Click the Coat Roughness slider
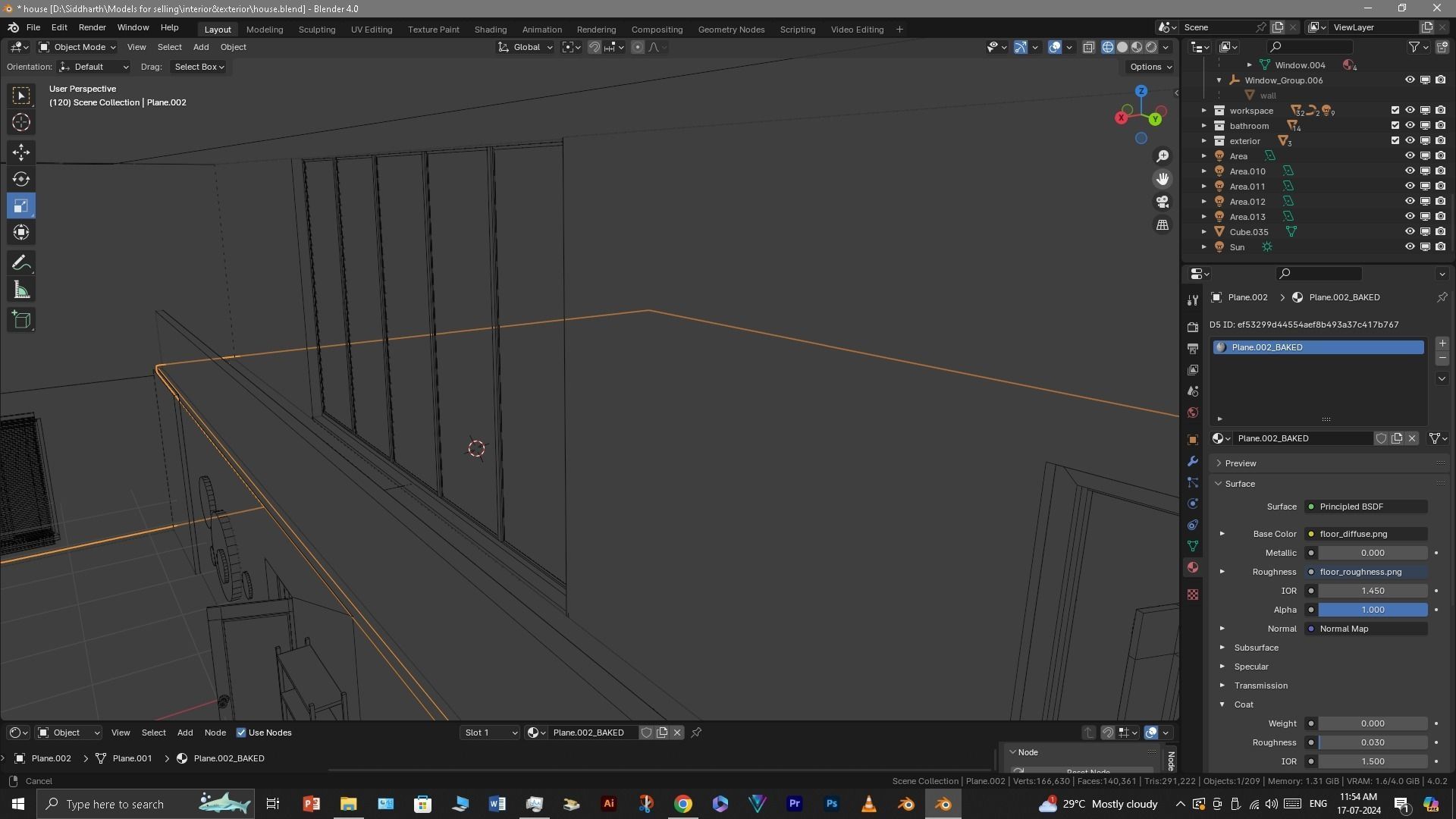The height and width of the screenshot is (819, 1456). pyautogui.click(x=1373, y=742)
